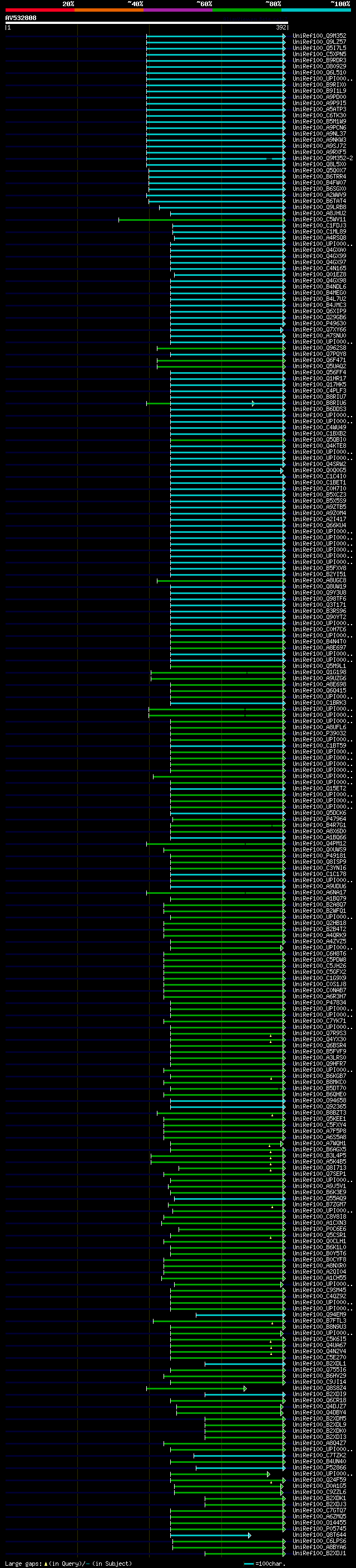Click the query label AV532808
This screenshot has width=356, height=1568.
point(21,18)
